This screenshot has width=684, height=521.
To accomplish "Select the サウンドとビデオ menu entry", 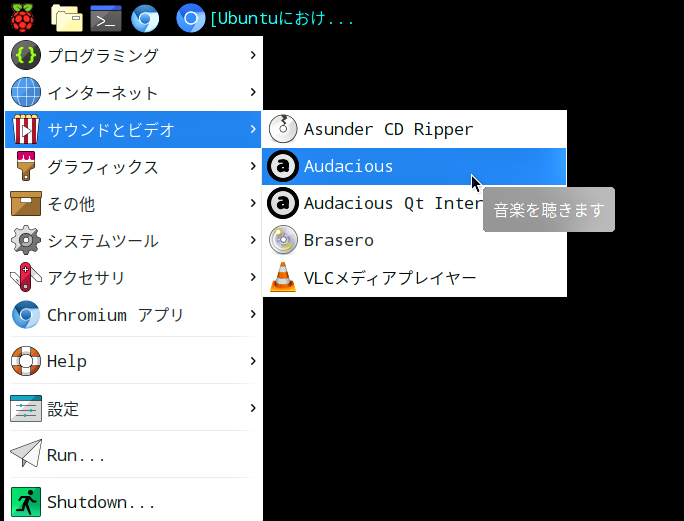I will point(133,129).
